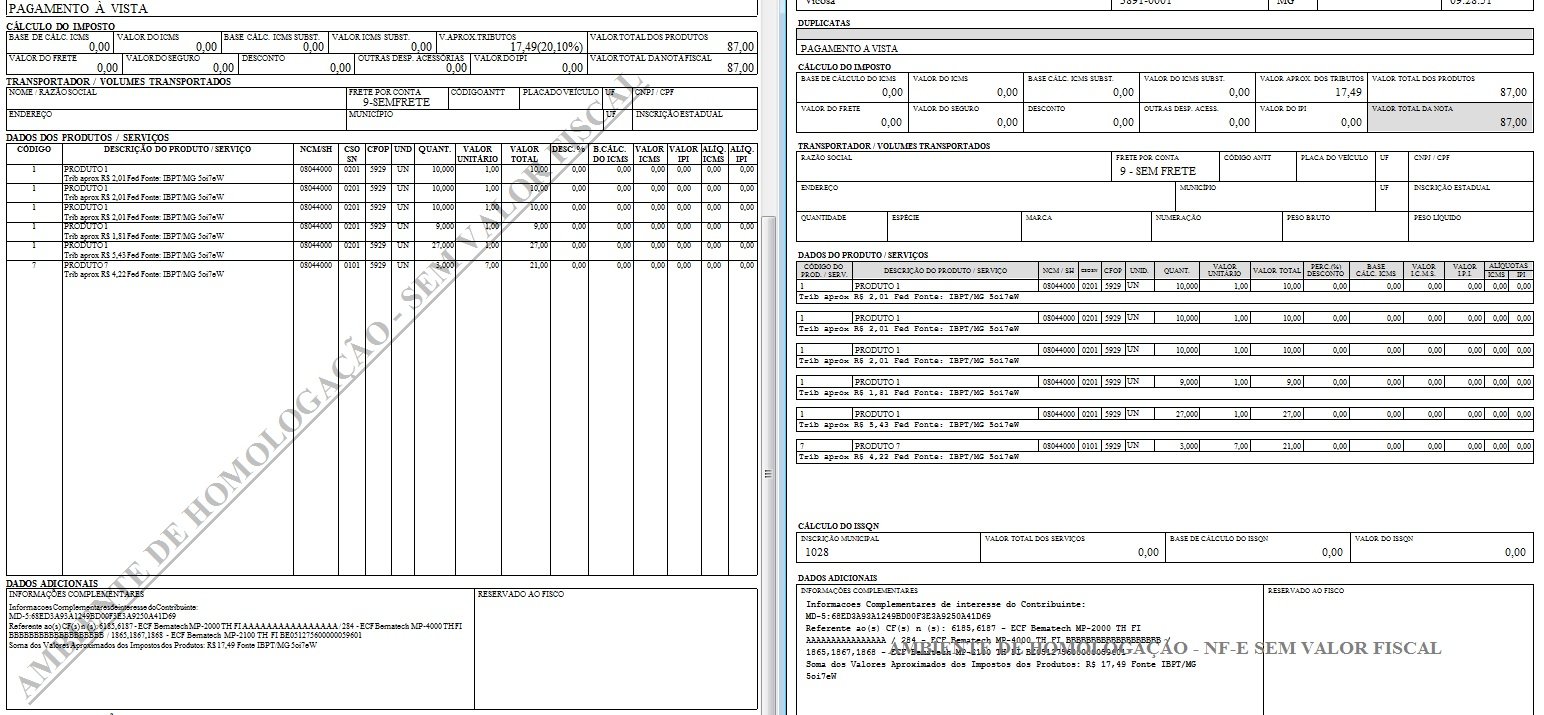
Task: Click 'Soma dos Valores Aproximados' line in right document
Action: click(x=1000, y=664)
